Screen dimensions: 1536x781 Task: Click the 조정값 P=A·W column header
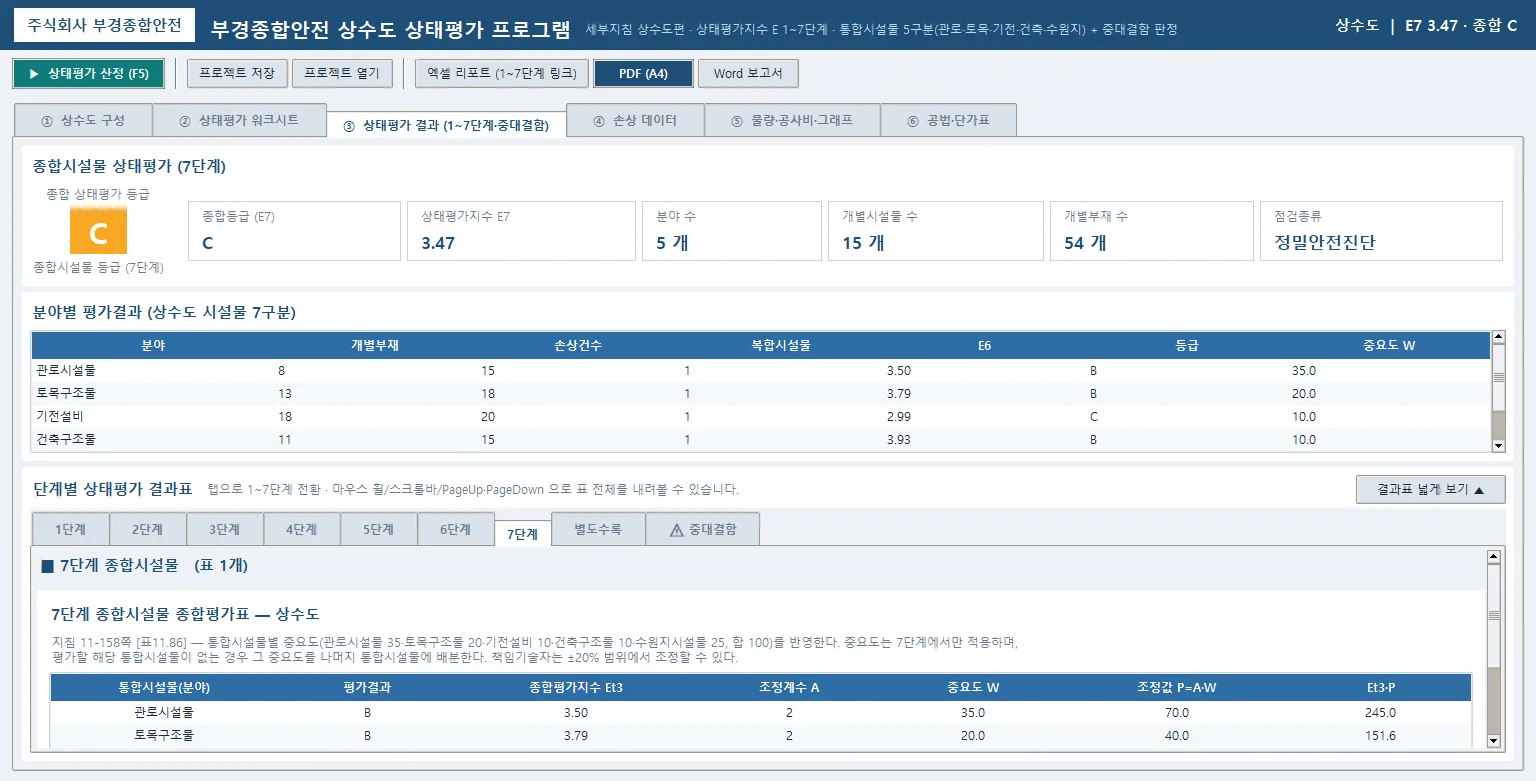[x=1176, y=687]
